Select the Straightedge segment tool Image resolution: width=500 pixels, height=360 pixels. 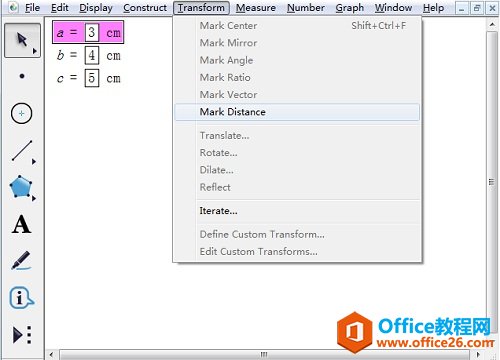coord(22,151)
